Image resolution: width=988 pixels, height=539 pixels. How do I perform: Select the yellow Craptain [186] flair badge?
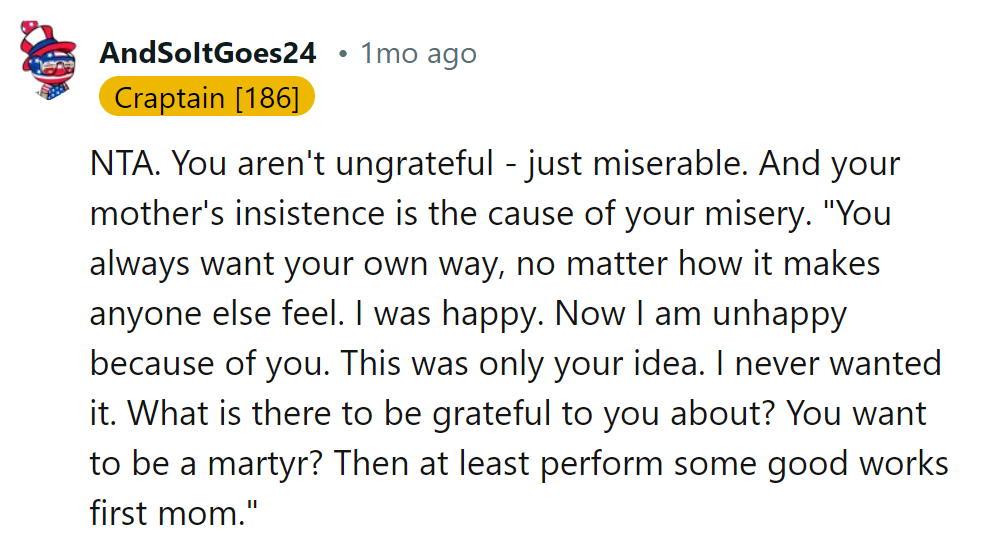[x=207, y=98]
